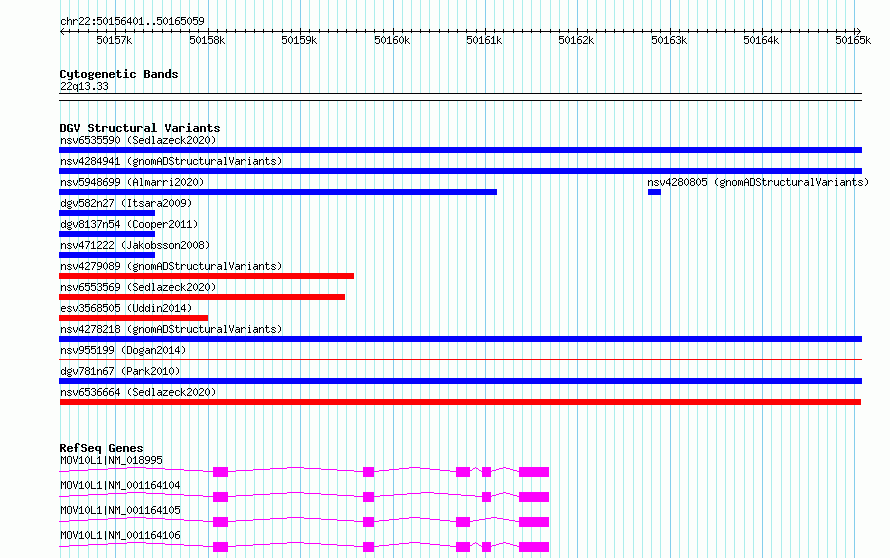Viewport: 890px width, 558px height.
Task: Select first exon of MOV10L1|NM_018995
Action: (x=220, y=472)
